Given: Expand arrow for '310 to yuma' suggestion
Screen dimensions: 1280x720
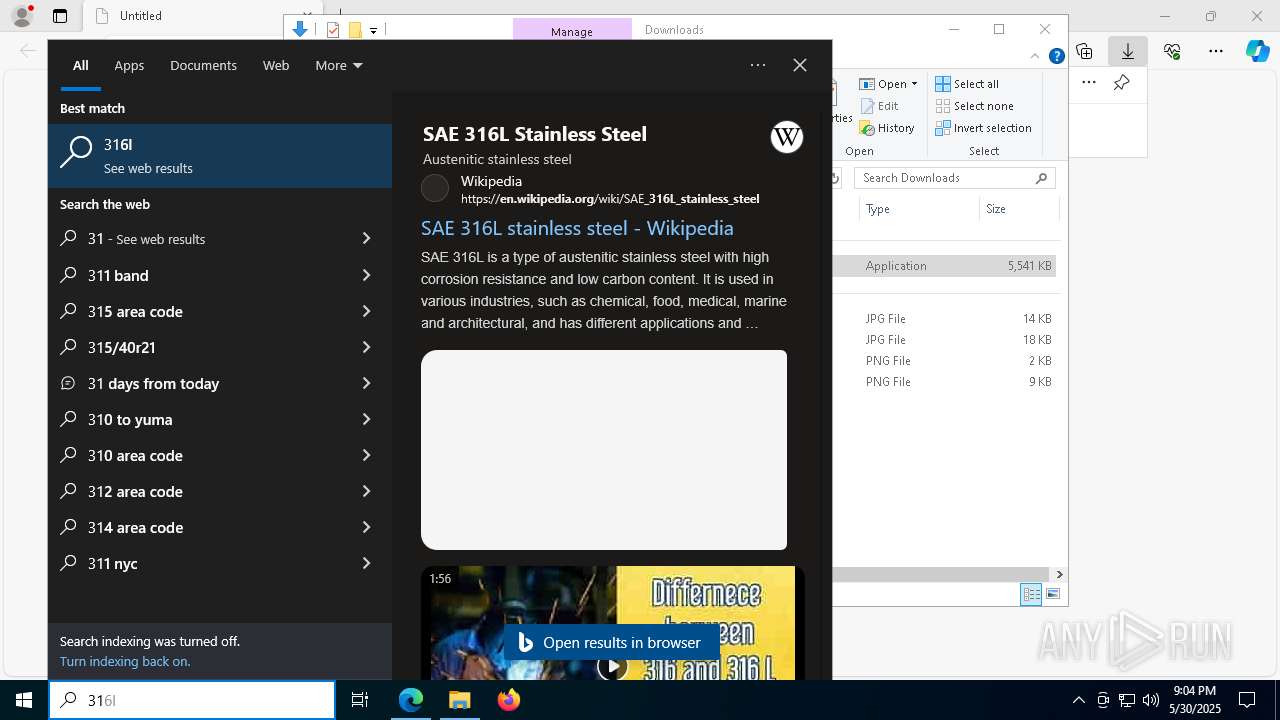Looking at the screenshot, I should pyautogui.click(x=366, y=419).
